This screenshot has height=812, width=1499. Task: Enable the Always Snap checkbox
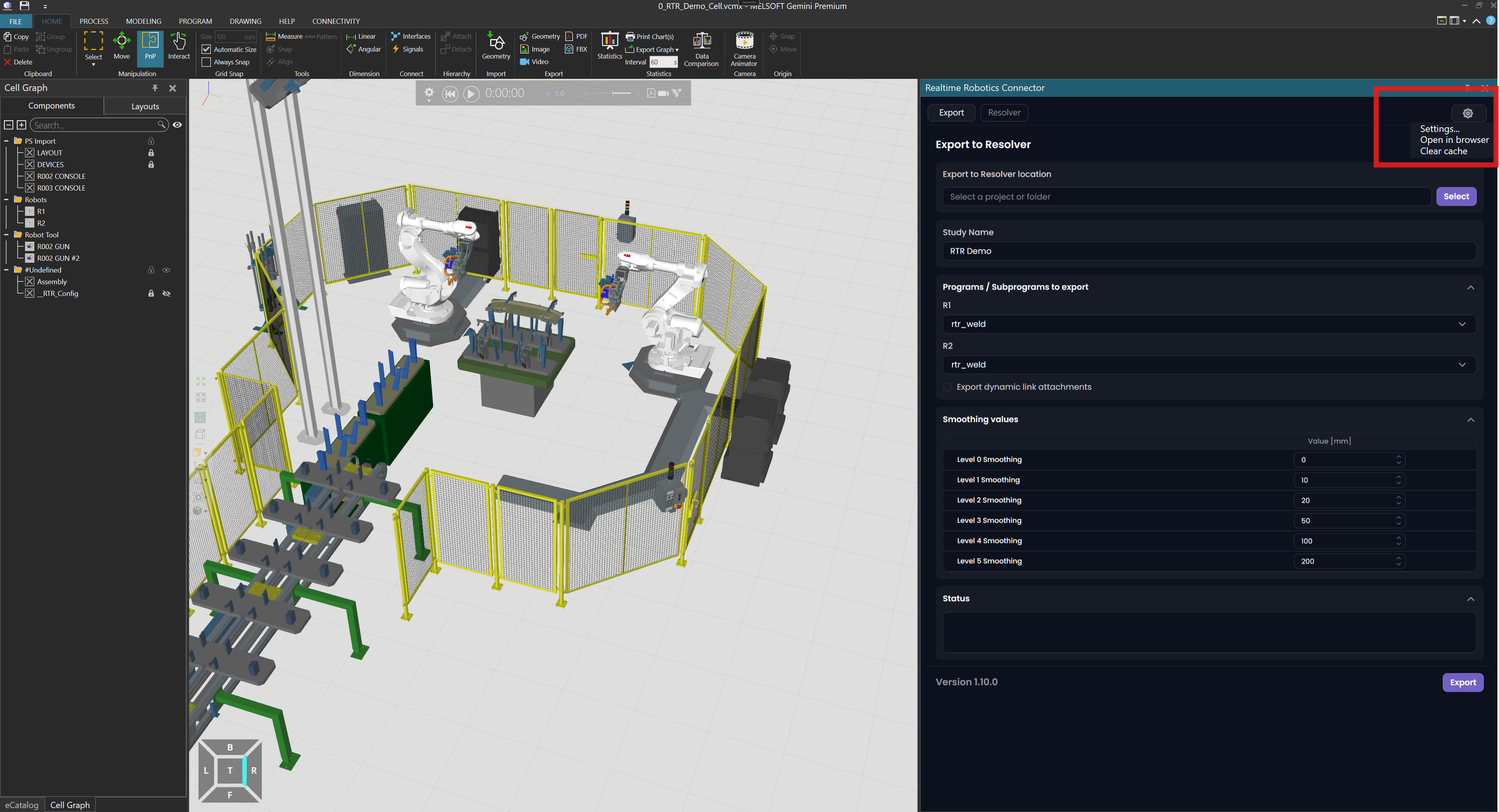coord(207,62)
